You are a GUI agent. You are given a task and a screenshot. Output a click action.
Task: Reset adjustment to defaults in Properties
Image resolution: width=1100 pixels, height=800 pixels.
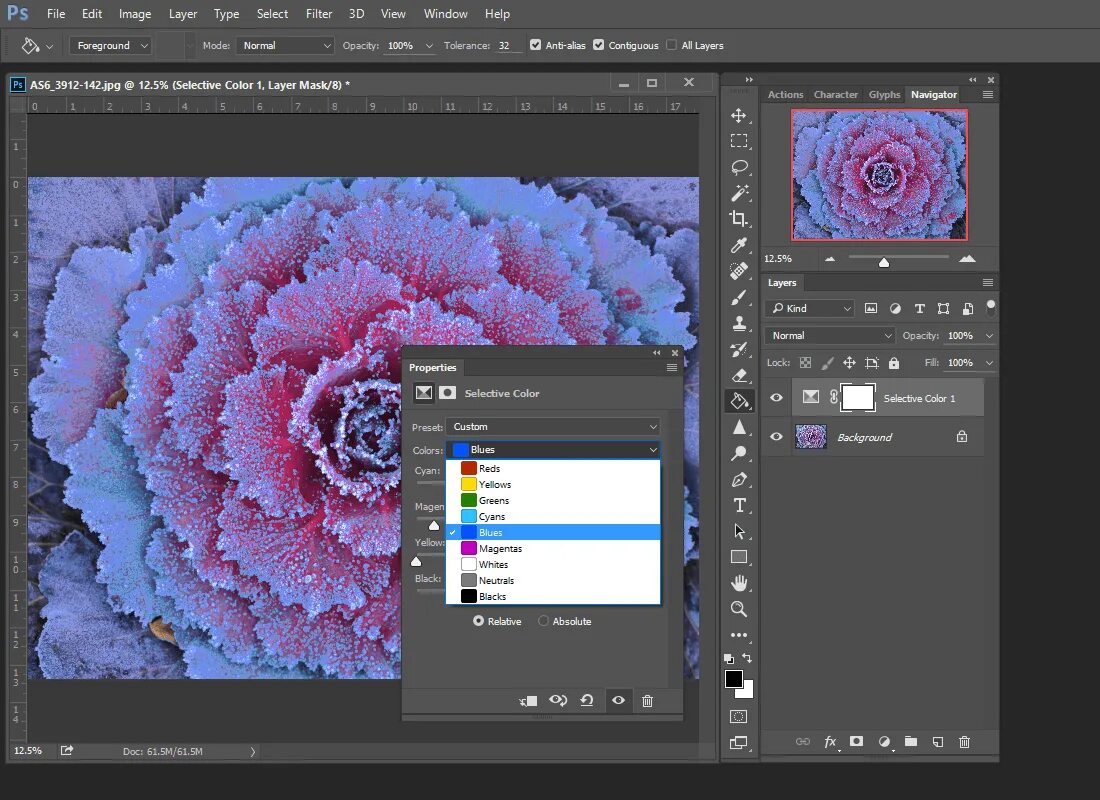coord(587,700)
